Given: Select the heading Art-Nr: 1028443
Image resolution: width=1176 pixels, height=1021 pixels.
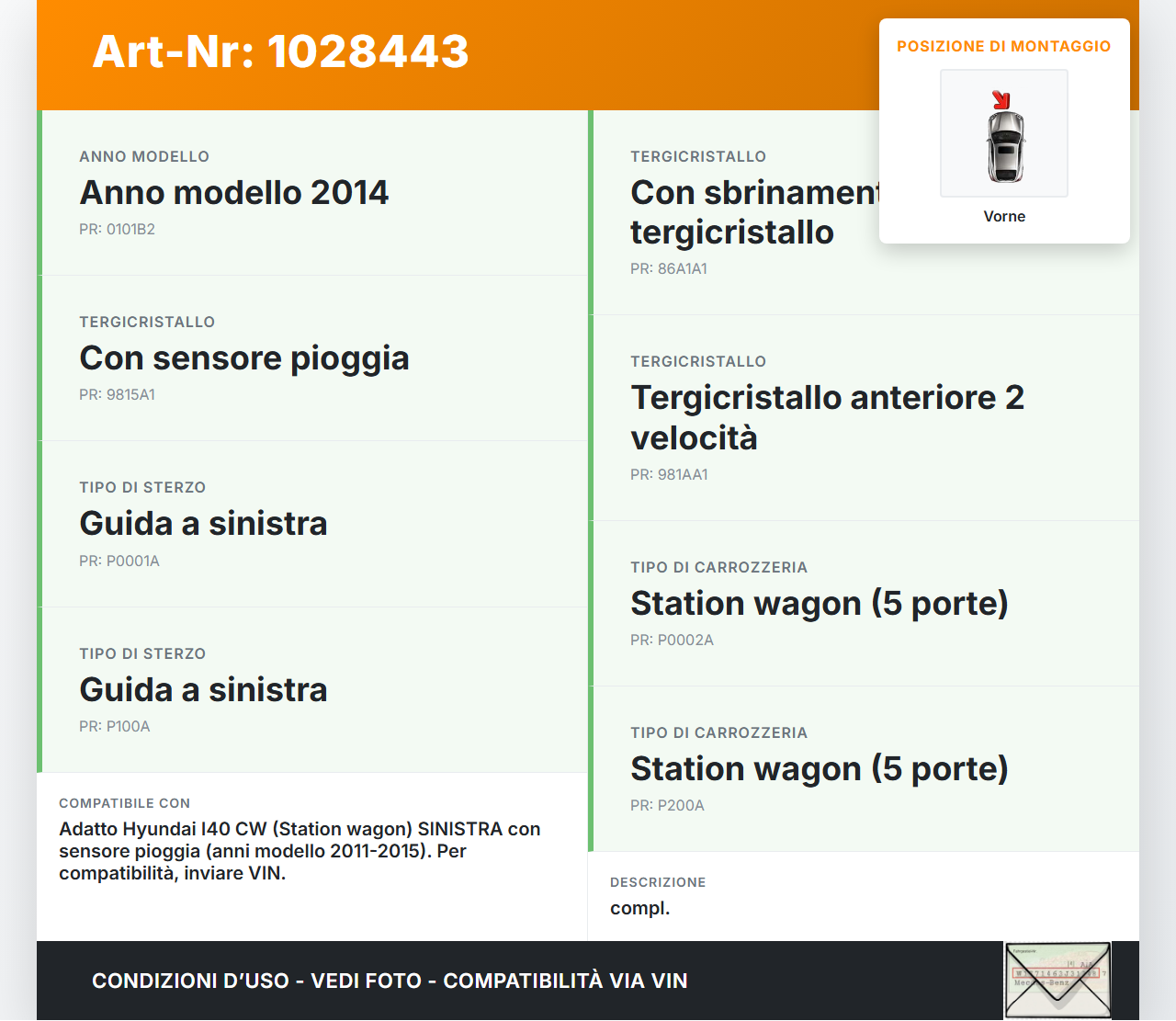Looking at the screenshot, I should pos(279,52).
